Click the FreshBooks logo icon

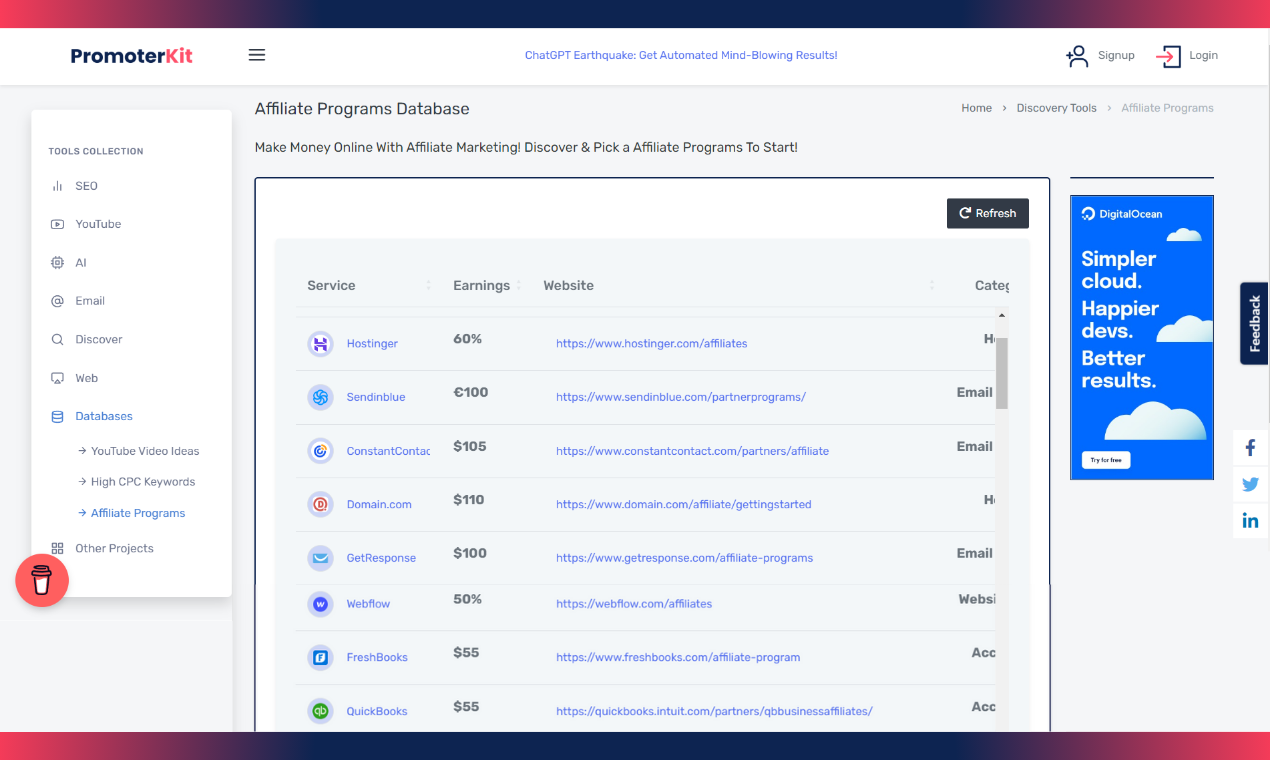click(x=320, y=657)
